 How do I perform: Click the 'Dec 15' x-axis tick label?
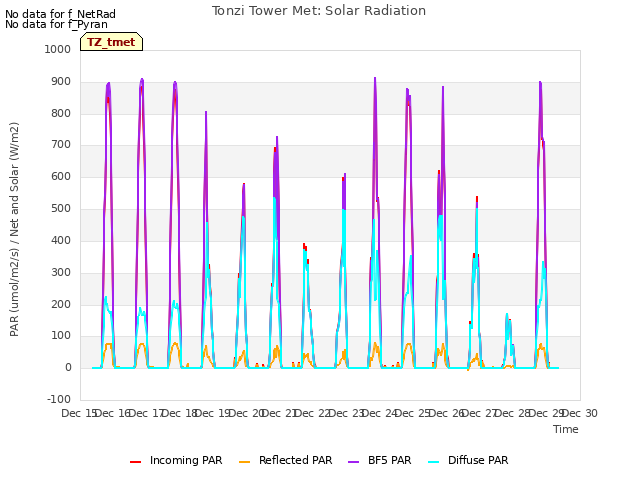point(79,413)
